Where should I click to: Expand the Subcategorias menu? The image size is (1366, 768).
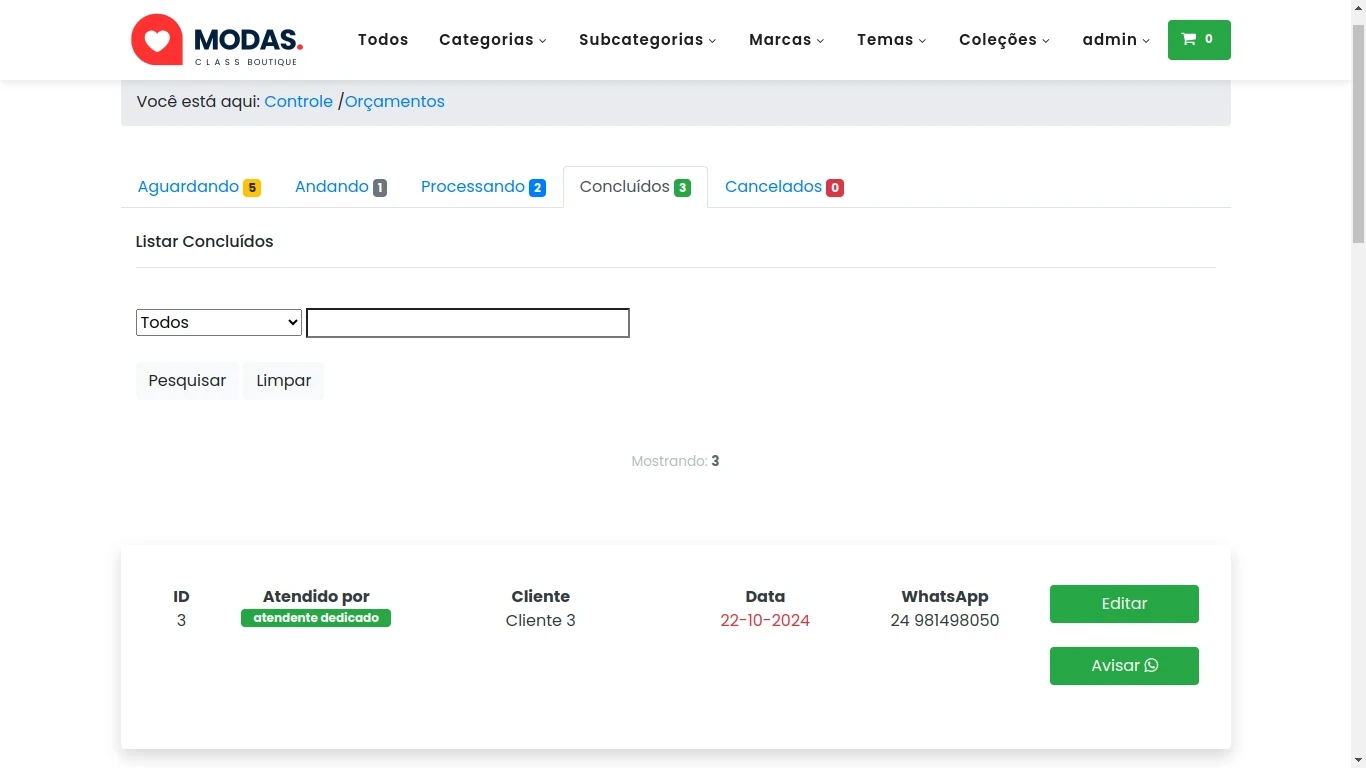click(x=647, y=40)
